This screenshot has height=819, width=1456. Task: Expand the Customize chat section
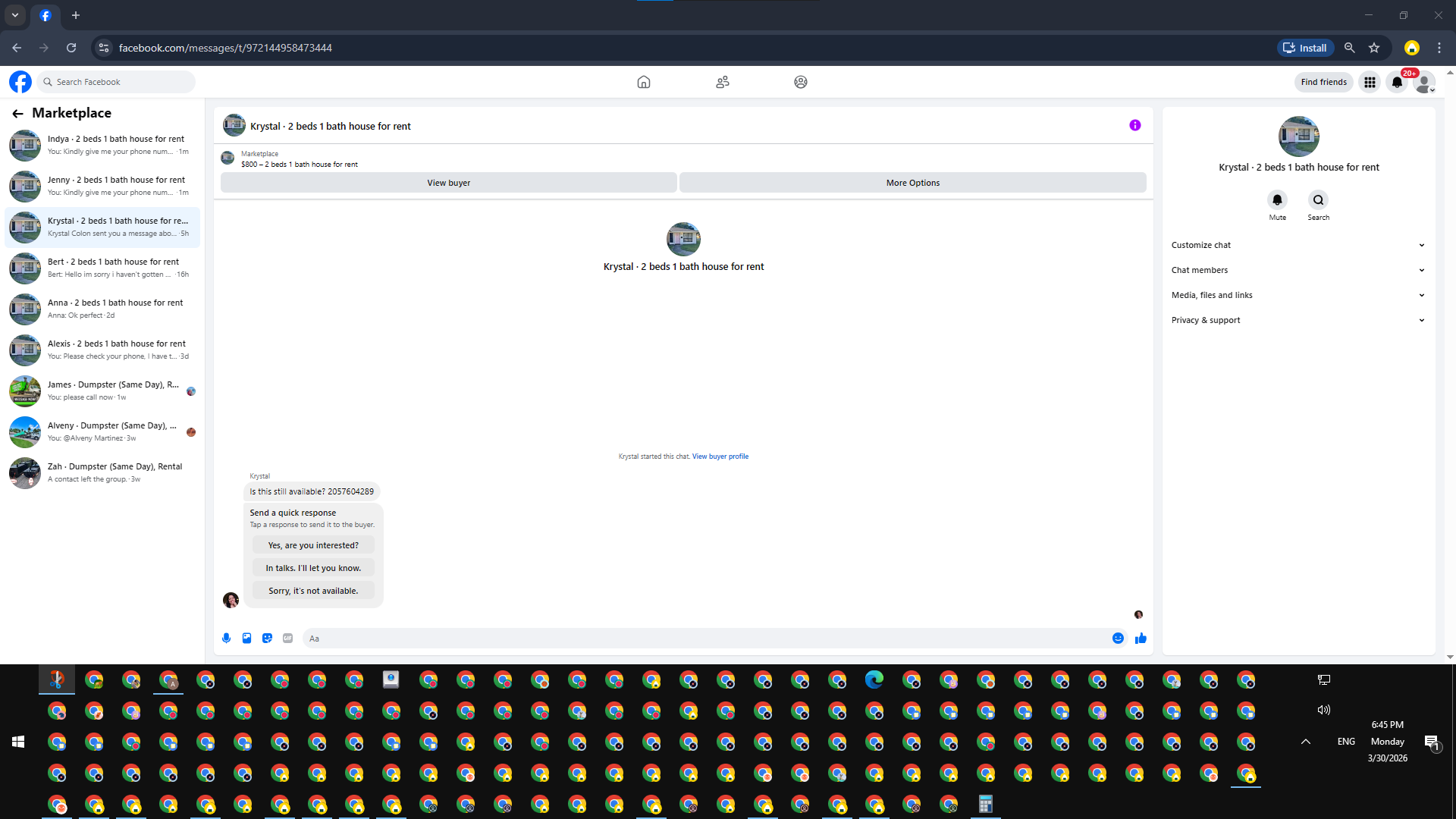(x=1298, y=245)
